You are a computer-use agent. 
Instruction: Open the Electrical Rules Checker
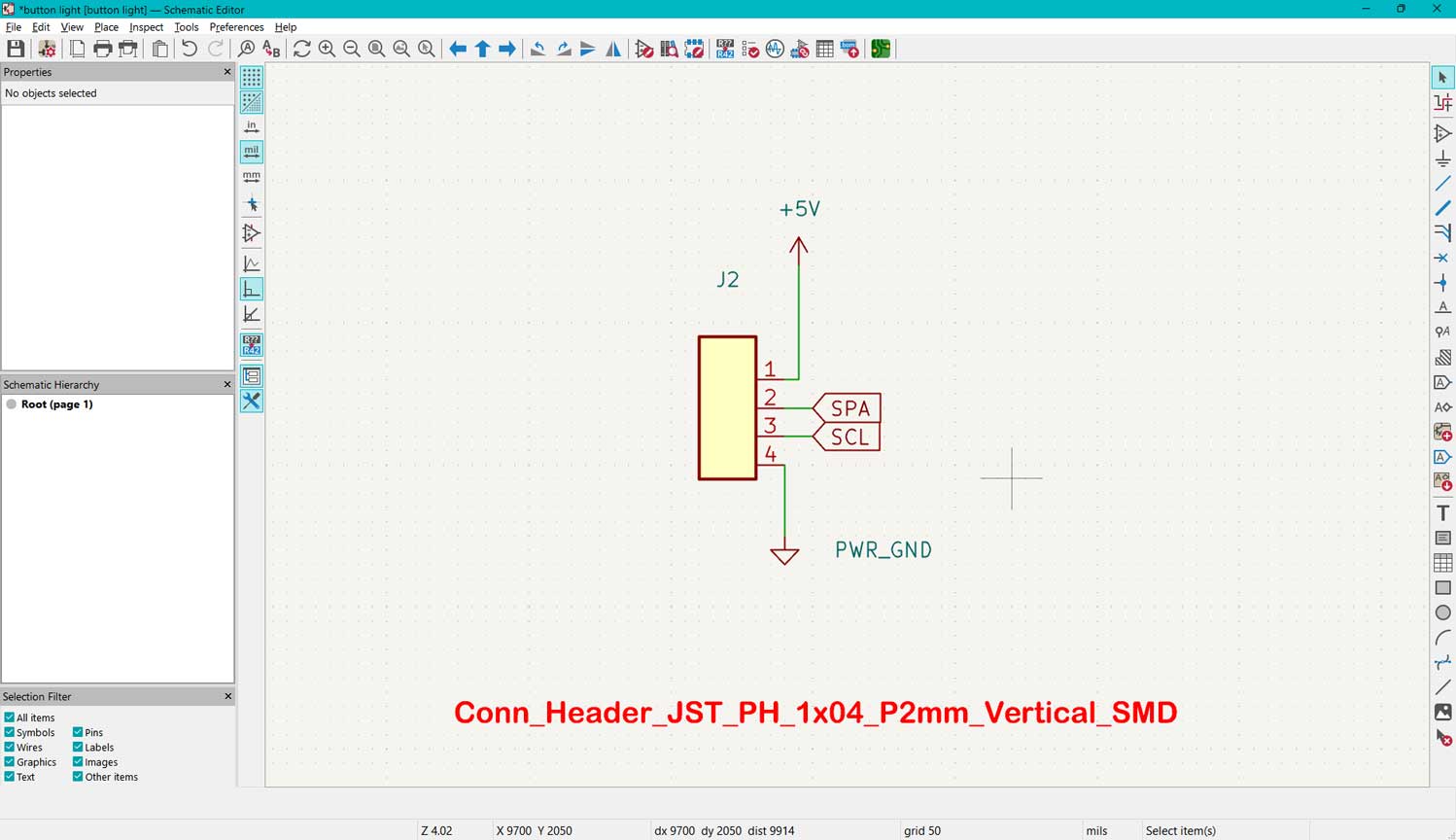pyautogui.click(x=749, y=49)
